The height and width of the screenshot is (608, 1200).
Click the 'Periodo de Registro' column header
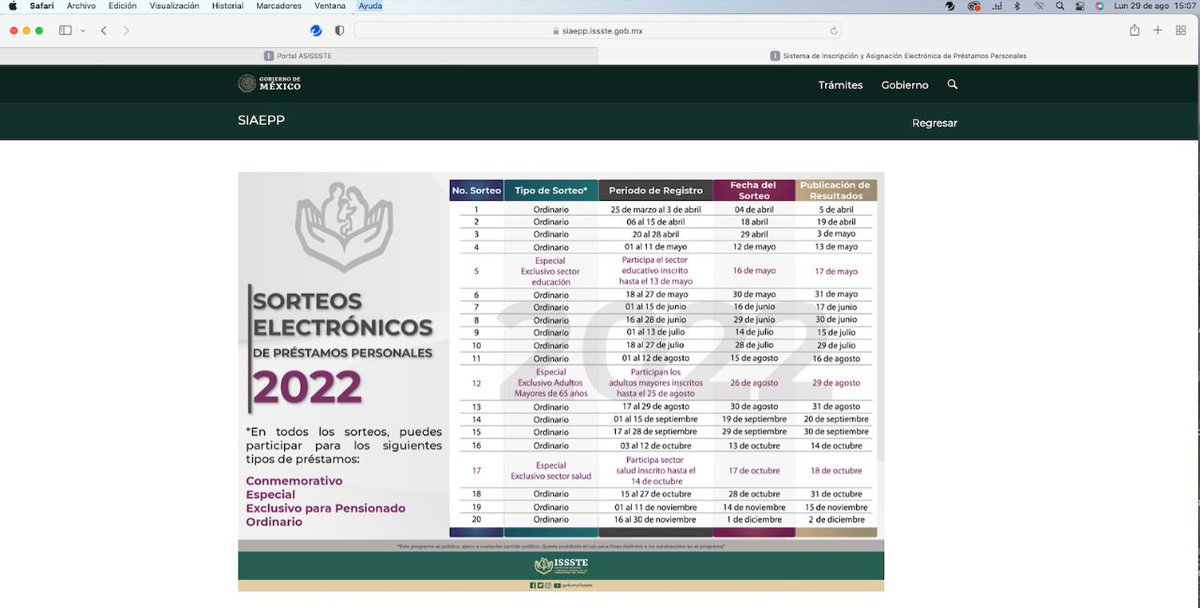656,190
